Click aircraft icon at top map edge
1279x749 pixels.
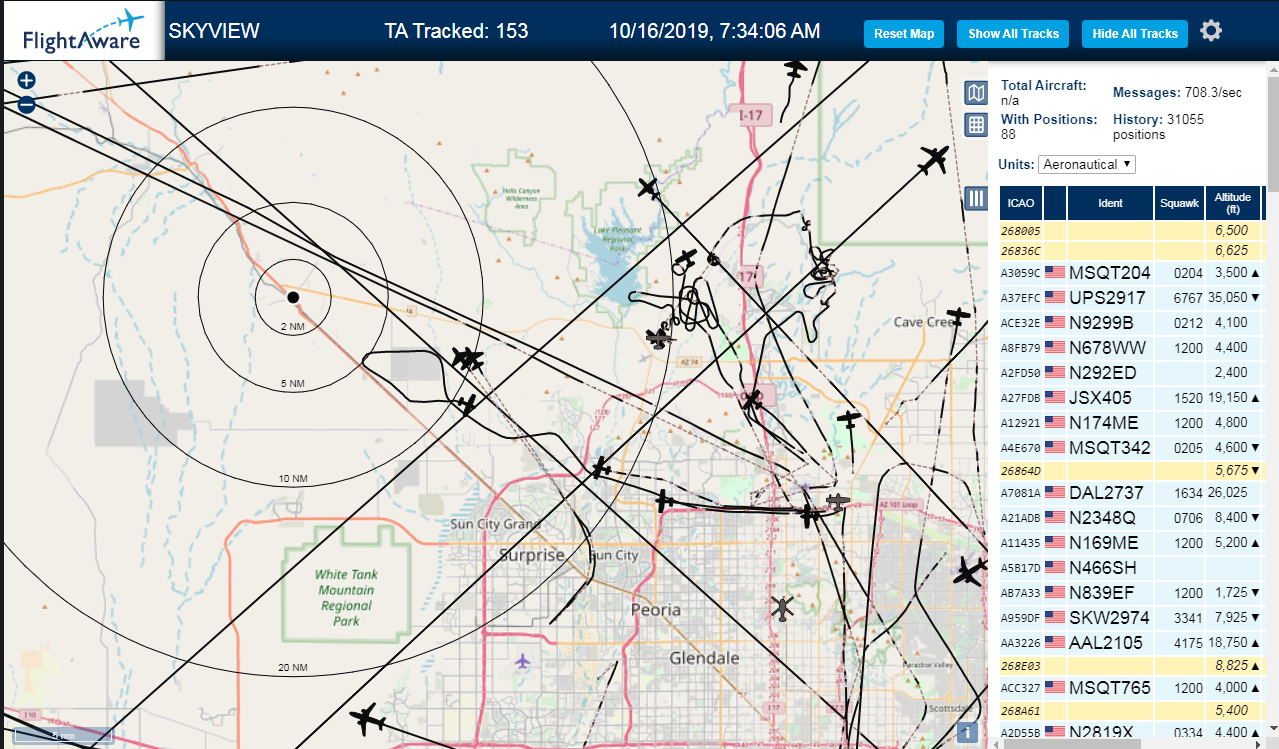pos(795,69)
